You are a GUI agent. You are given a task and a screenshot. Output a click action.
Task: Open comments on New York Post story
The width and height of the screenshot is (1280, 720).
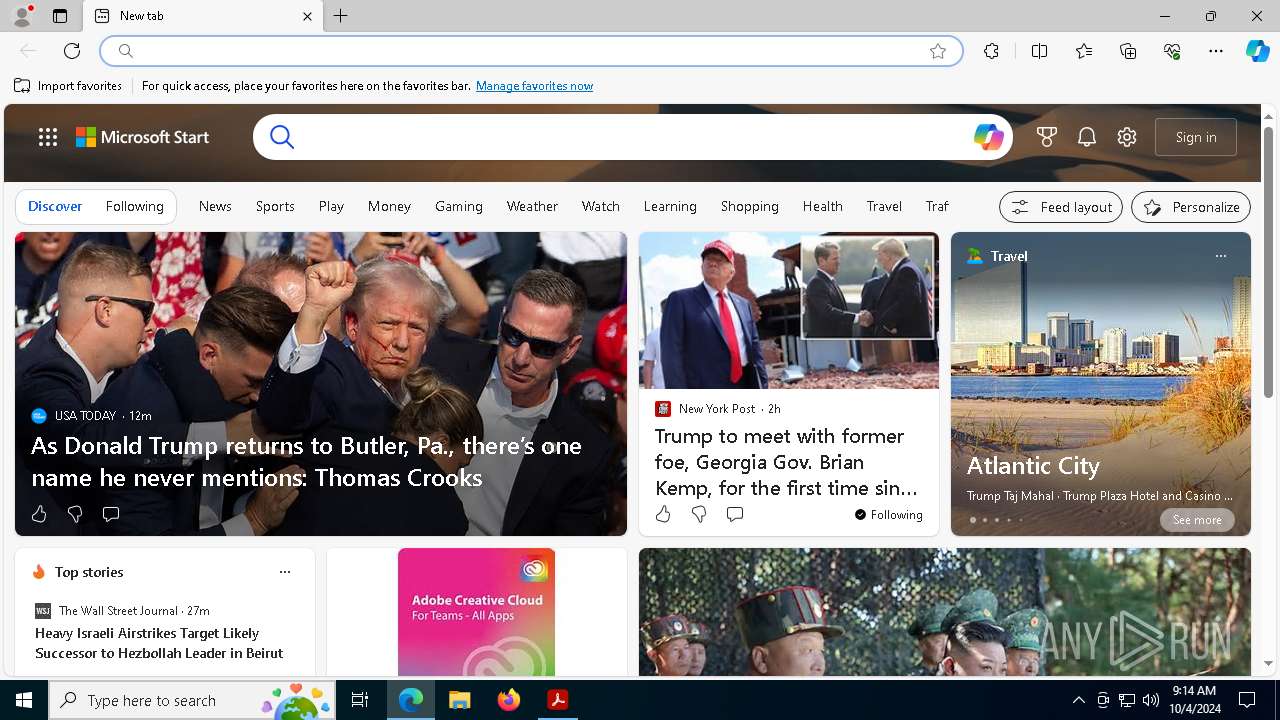pos(735,514)
